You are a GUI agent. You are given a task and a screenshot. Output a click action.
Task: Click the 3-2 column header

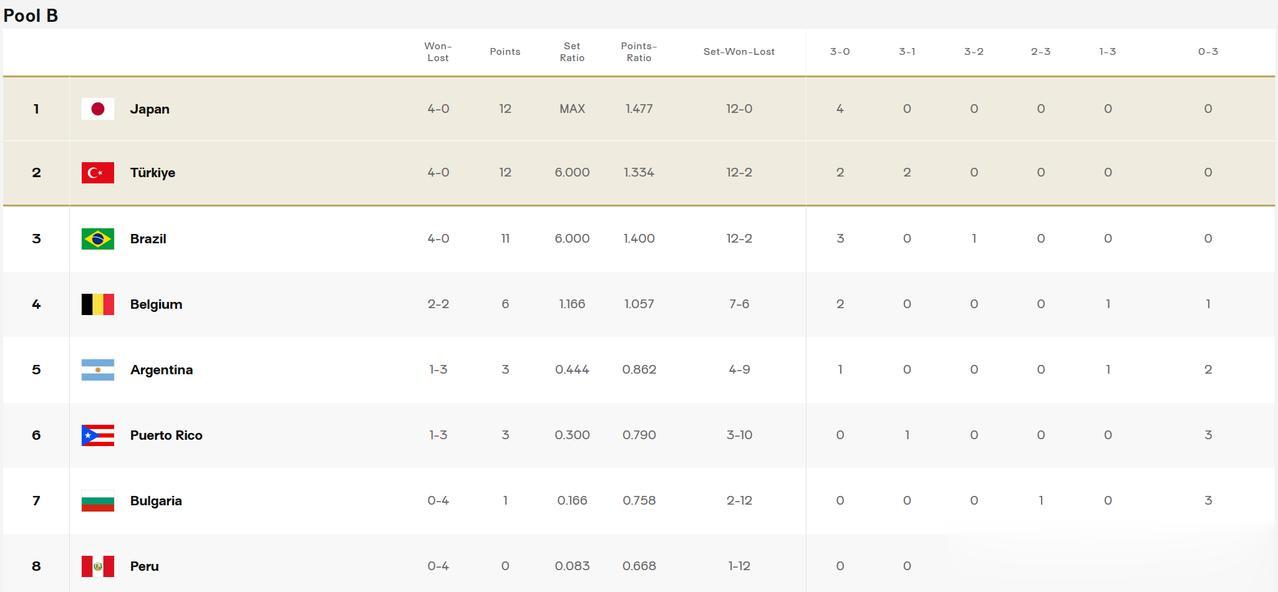[x=974, y=52]
